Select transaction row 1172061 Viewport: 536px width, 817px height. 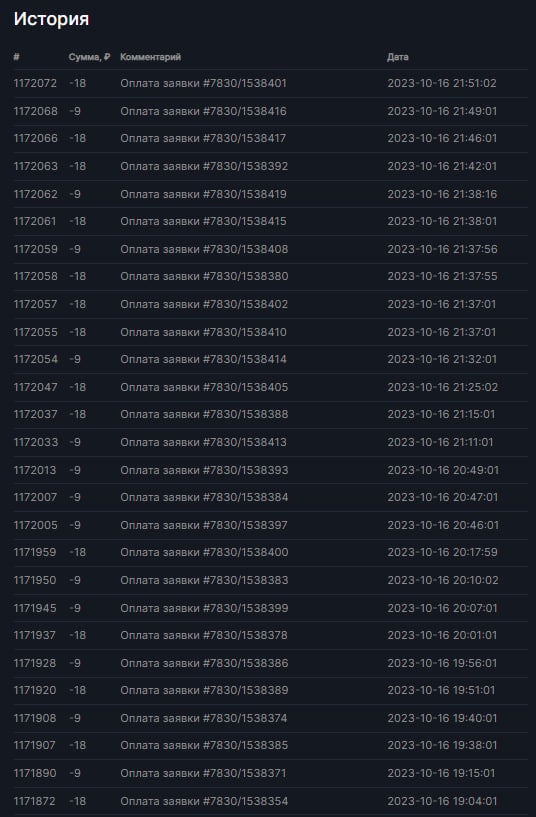[x=270, y=221]
